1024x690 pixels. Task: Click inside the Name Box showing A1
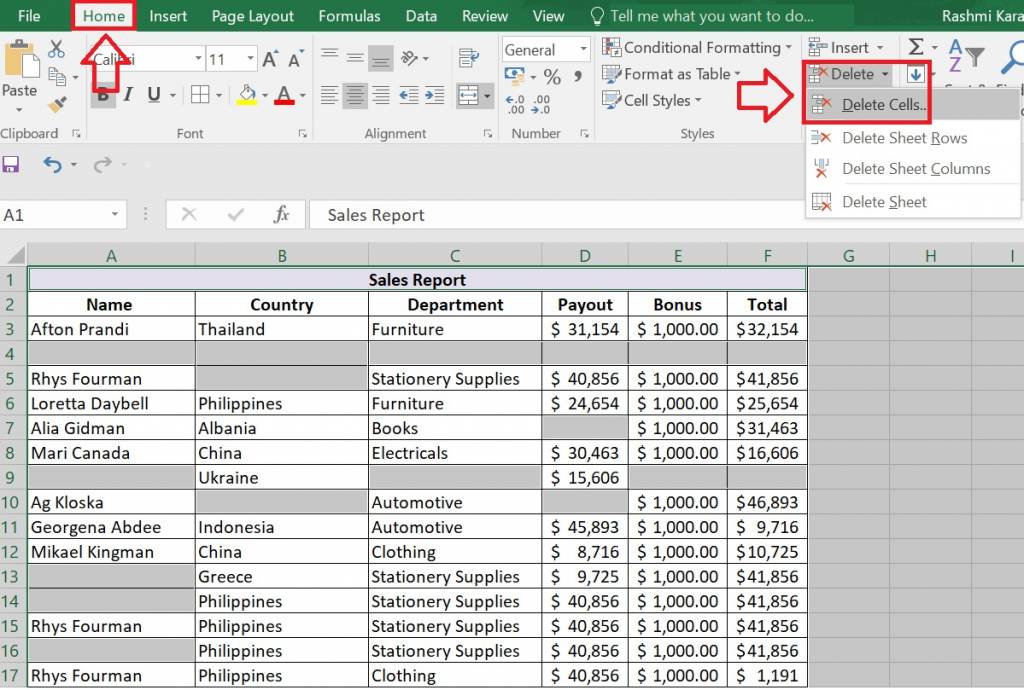click(55, 214)
